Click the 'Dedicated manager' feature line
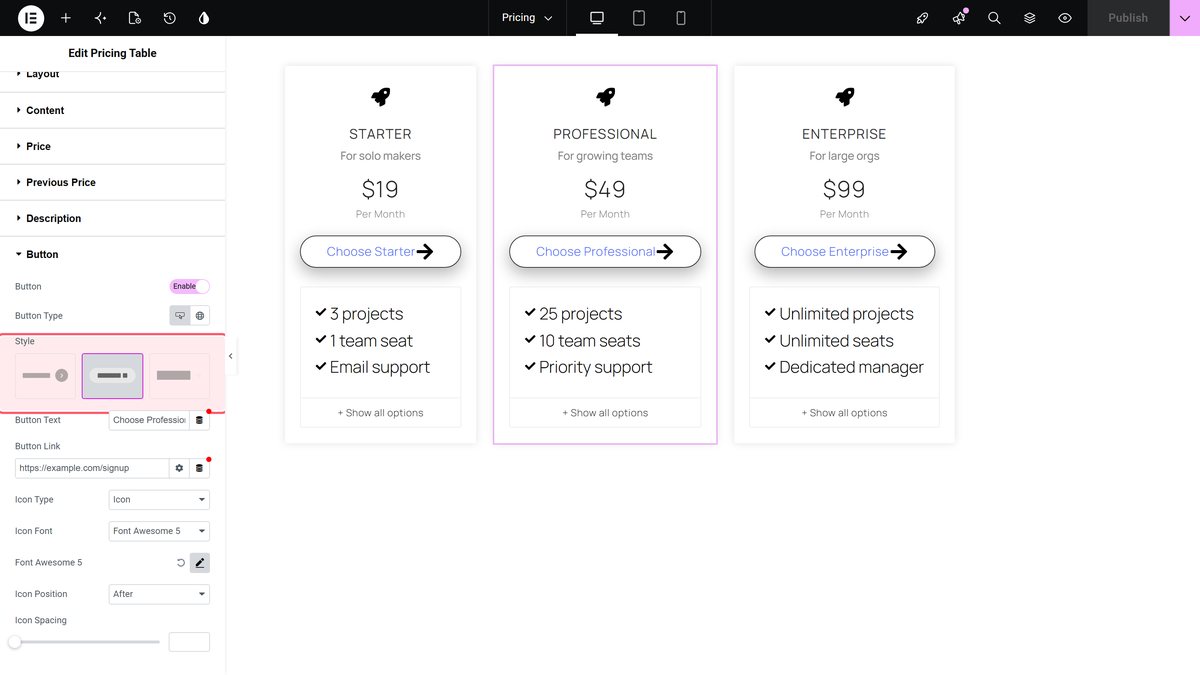The width and height of the screenshot is (1200, 675). click(844, 367)
